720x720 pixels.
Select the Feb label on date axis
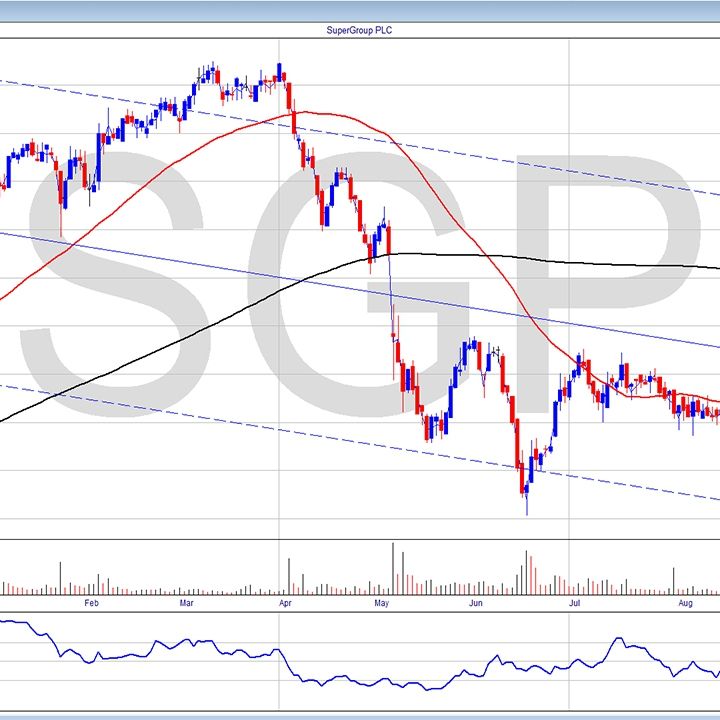point(91,603)
